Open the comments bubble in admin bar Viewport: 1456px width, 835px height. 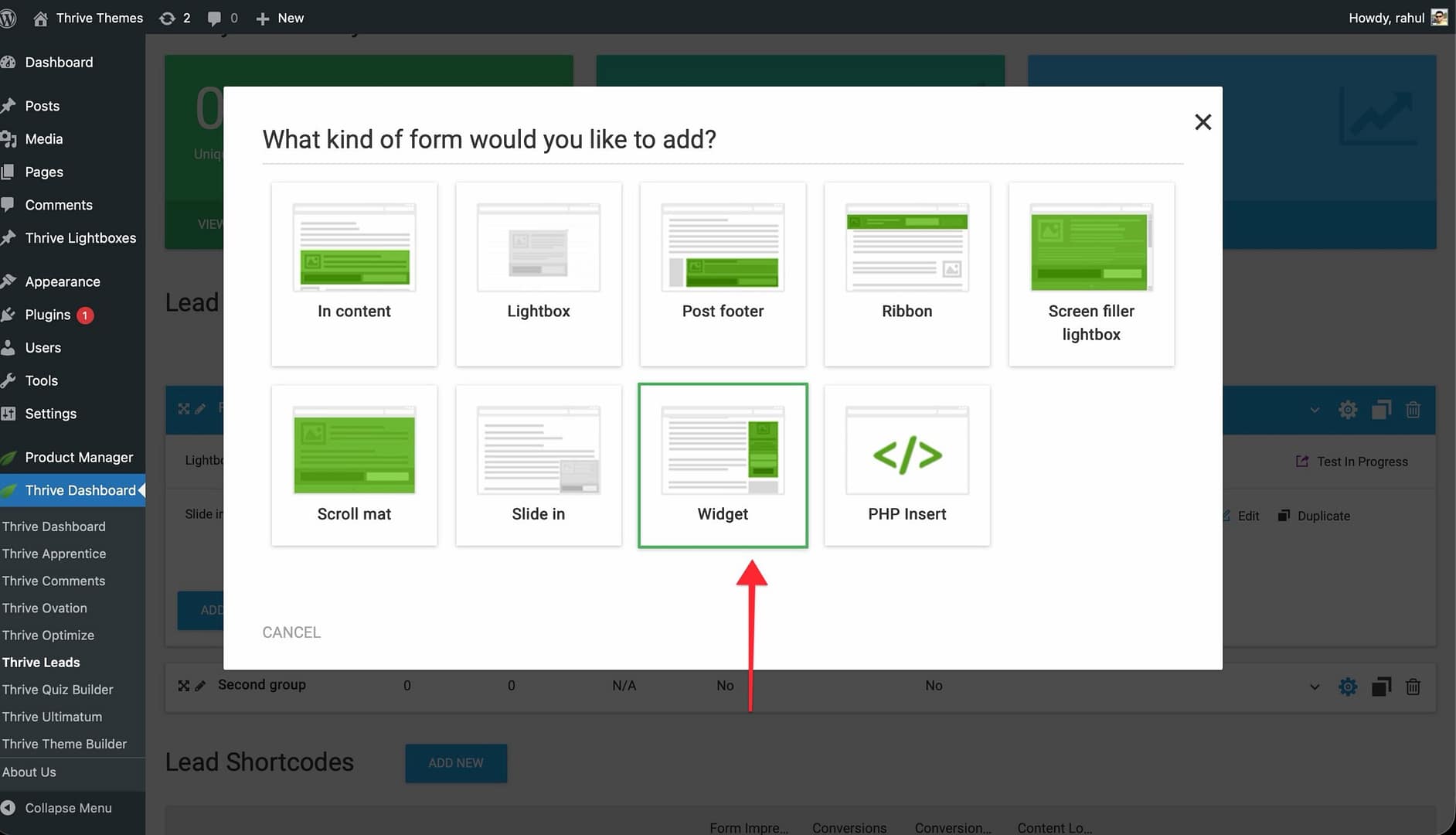point(222,18)
